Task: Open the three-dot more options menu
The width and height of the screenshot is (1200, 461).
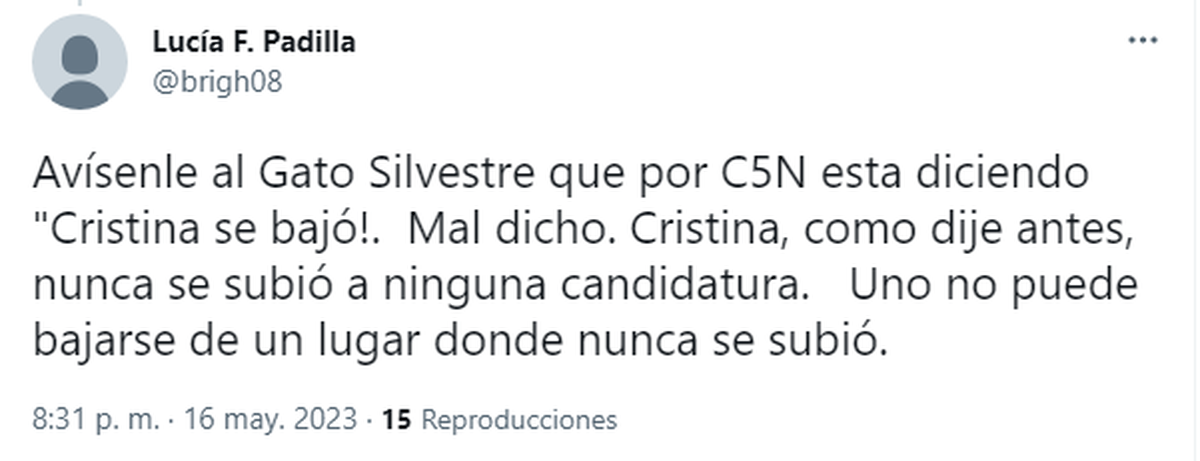Action: pos(1142,42)
